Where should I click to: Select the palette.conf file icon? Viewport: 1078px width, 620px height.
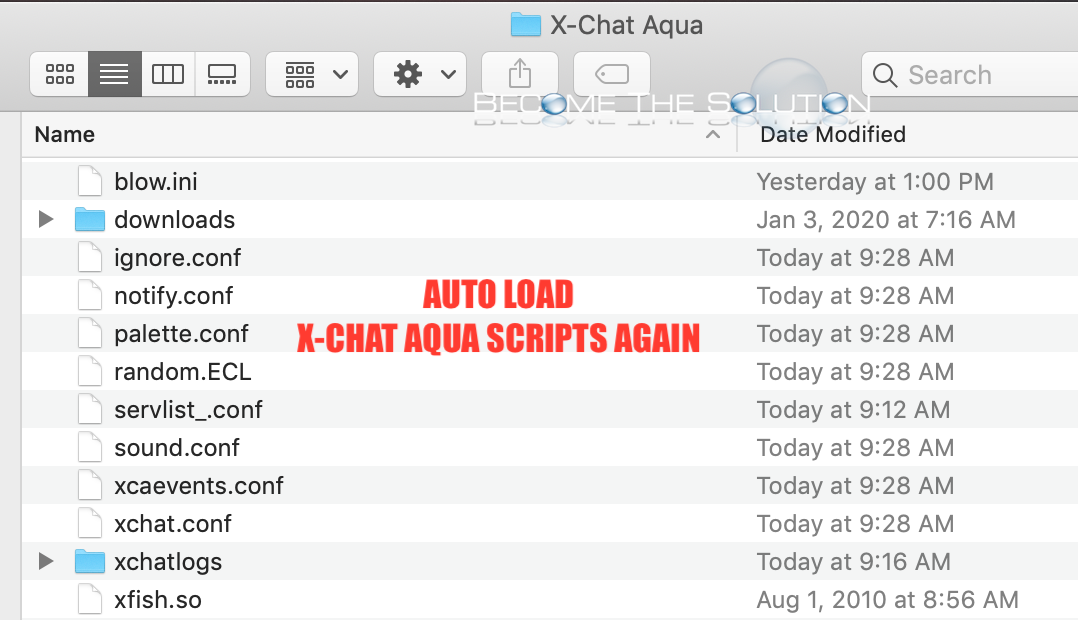pyautogui.click(x=90, y=333)
